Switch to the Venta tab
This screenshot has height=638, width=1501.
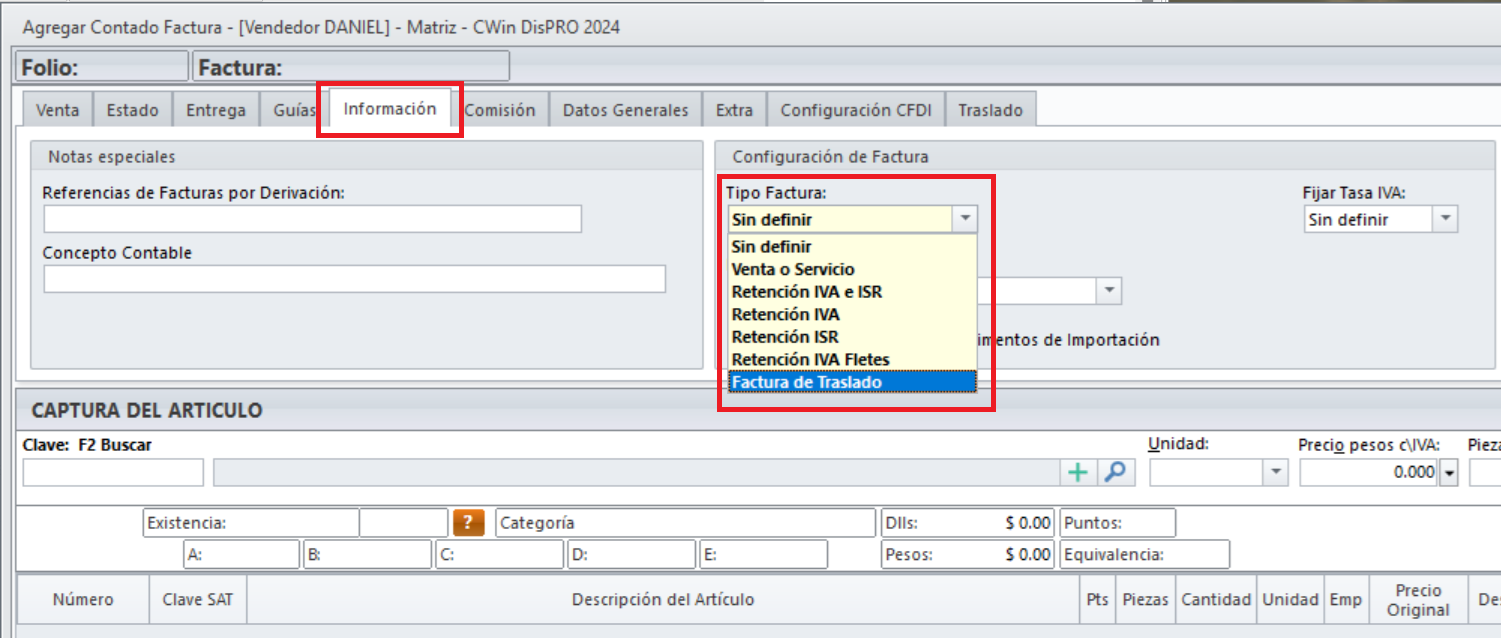57,110
